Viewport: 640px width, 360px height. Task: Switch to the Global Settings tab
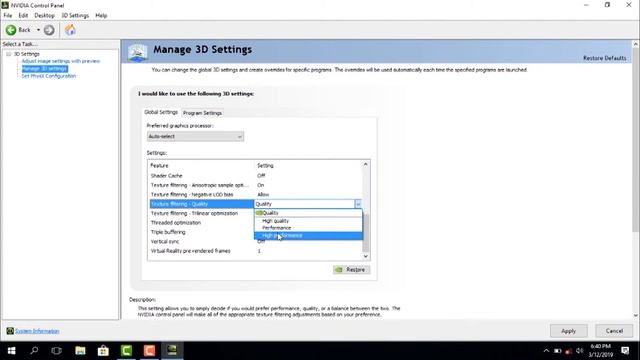click(x=161, y=112)
